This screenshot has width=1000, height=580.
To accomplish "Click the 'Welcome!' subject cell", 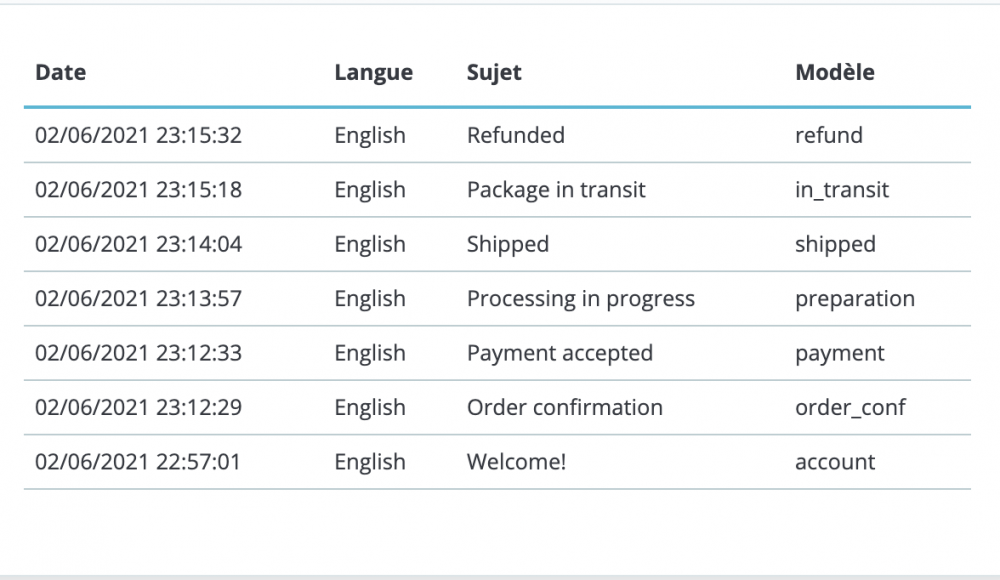I will coord(516,462).
